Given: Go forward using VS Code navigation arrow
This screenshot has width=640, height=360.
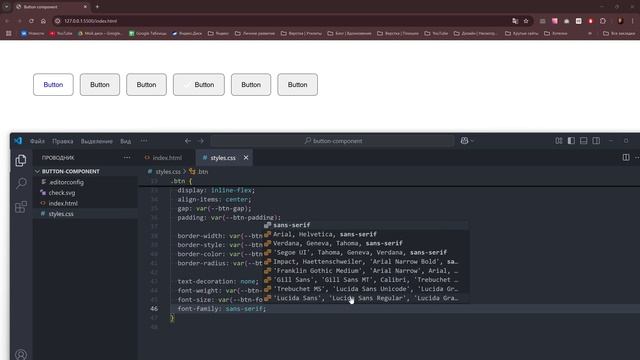Looking at the screenshot, I should (x=200, y=141).
